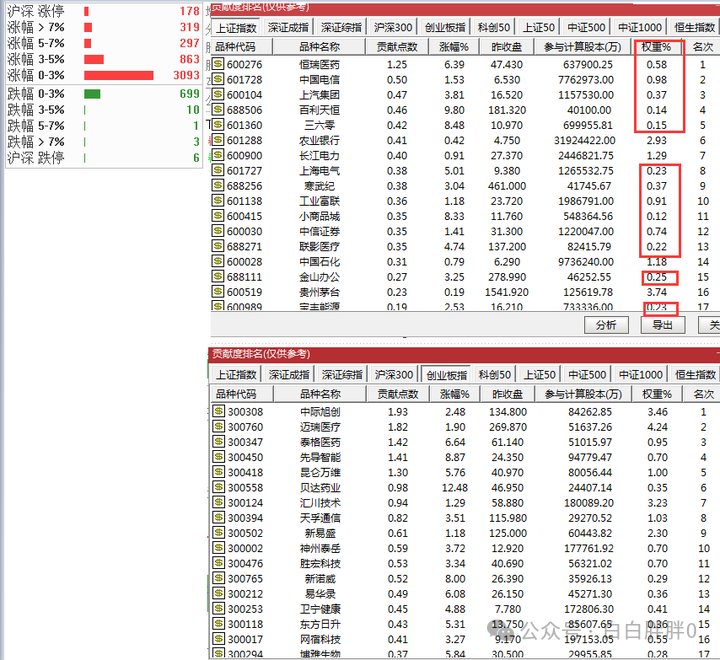The width and height of the screenshot is (720, 660).
Task: Click the S icon beside 601360 三六零
Action: [218, 124]
